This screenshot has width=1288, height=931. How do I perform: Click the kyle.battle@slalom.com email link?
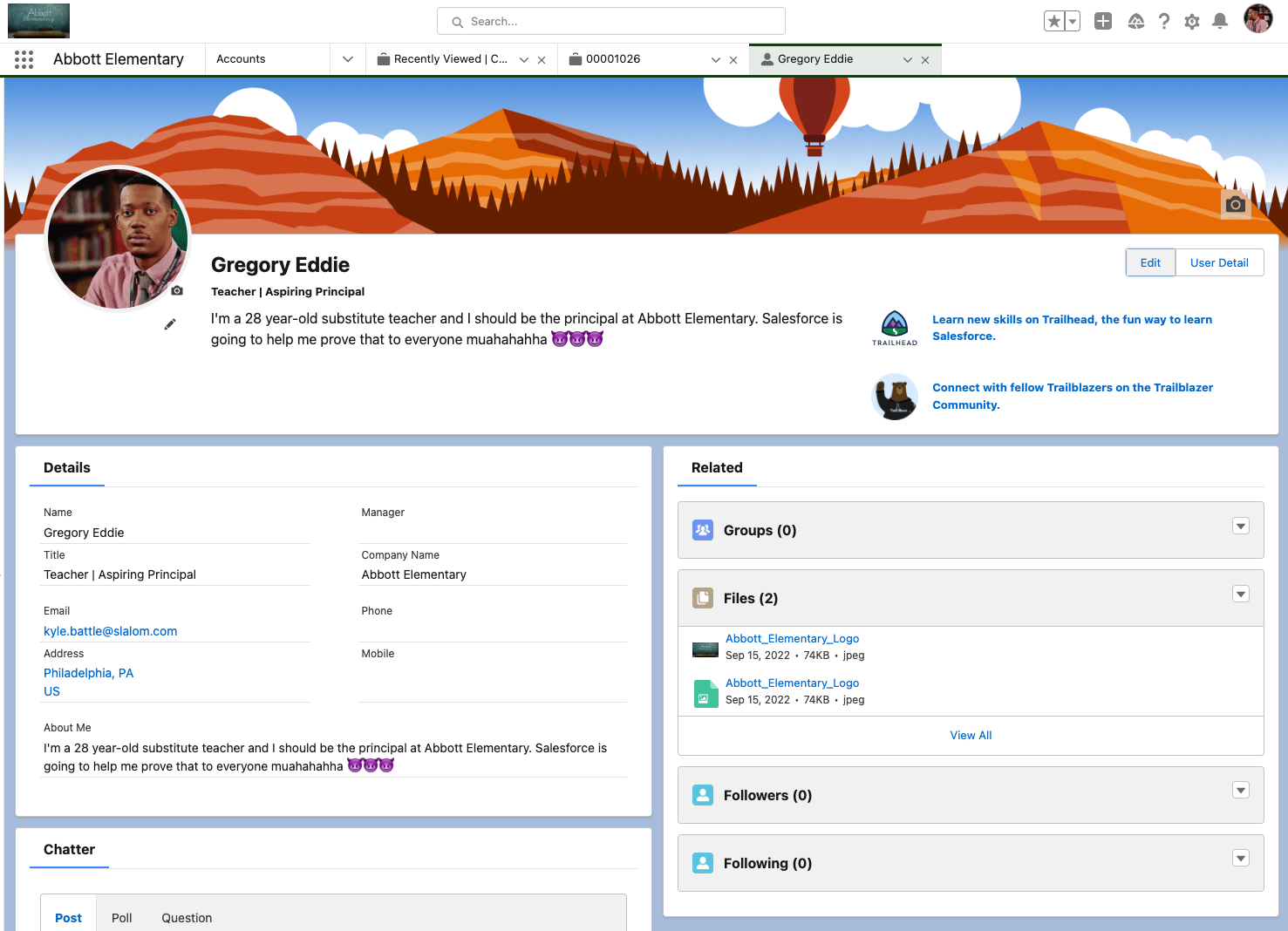click(x=111, y=631)
